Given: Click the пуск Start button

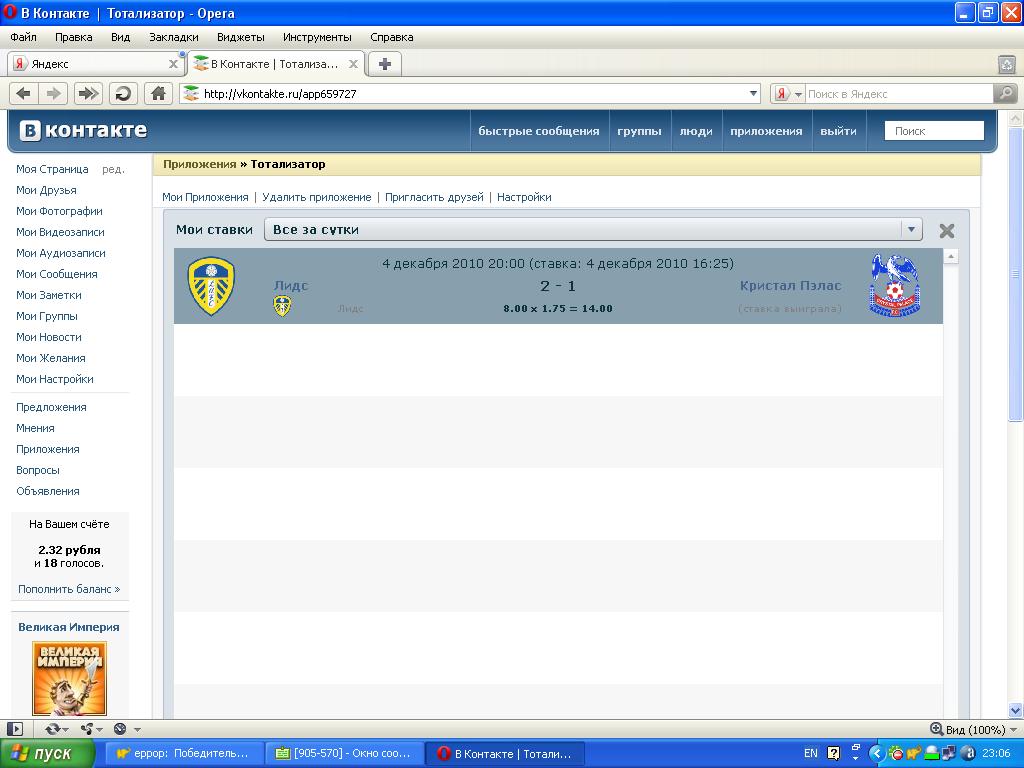Looking at the screenshot, I should (x=47, y=754).
